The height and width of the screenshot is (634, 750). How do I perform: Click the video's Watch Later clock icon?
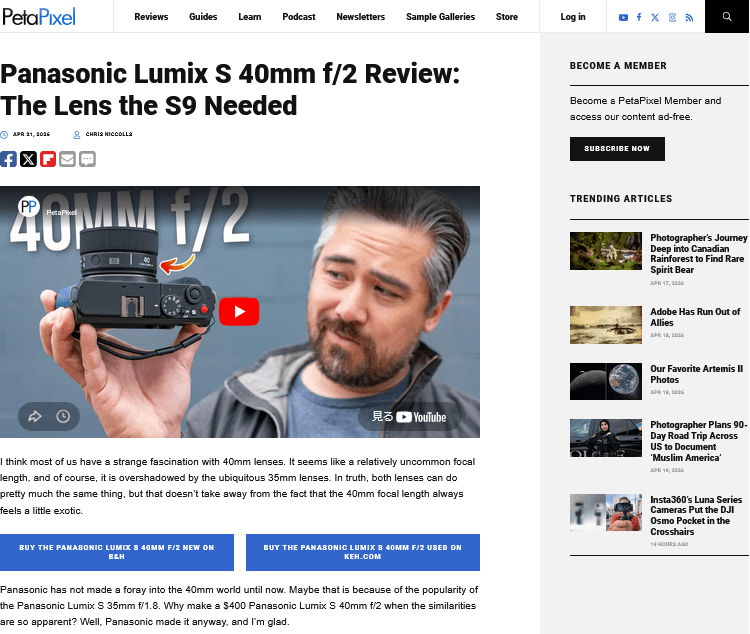click(x=63, y=416)
